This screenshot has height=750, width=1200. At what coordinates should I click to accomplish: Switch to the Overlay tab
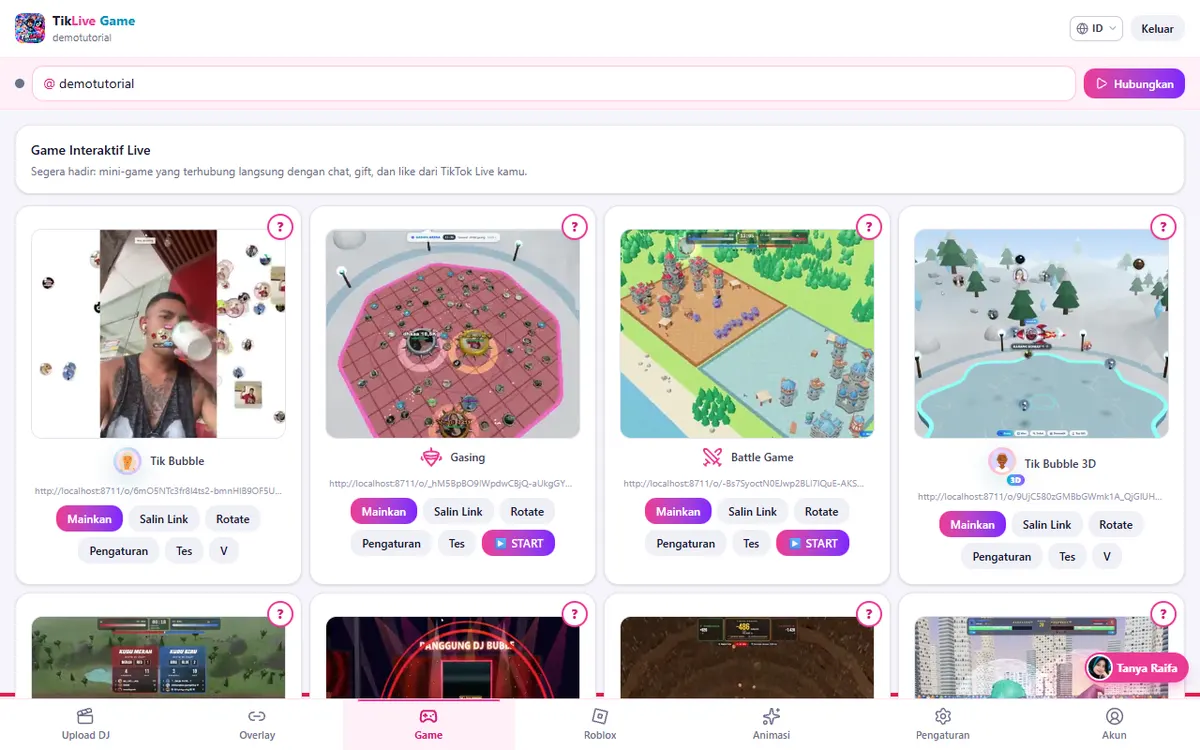pyautogui.click(x=257, y=724)
